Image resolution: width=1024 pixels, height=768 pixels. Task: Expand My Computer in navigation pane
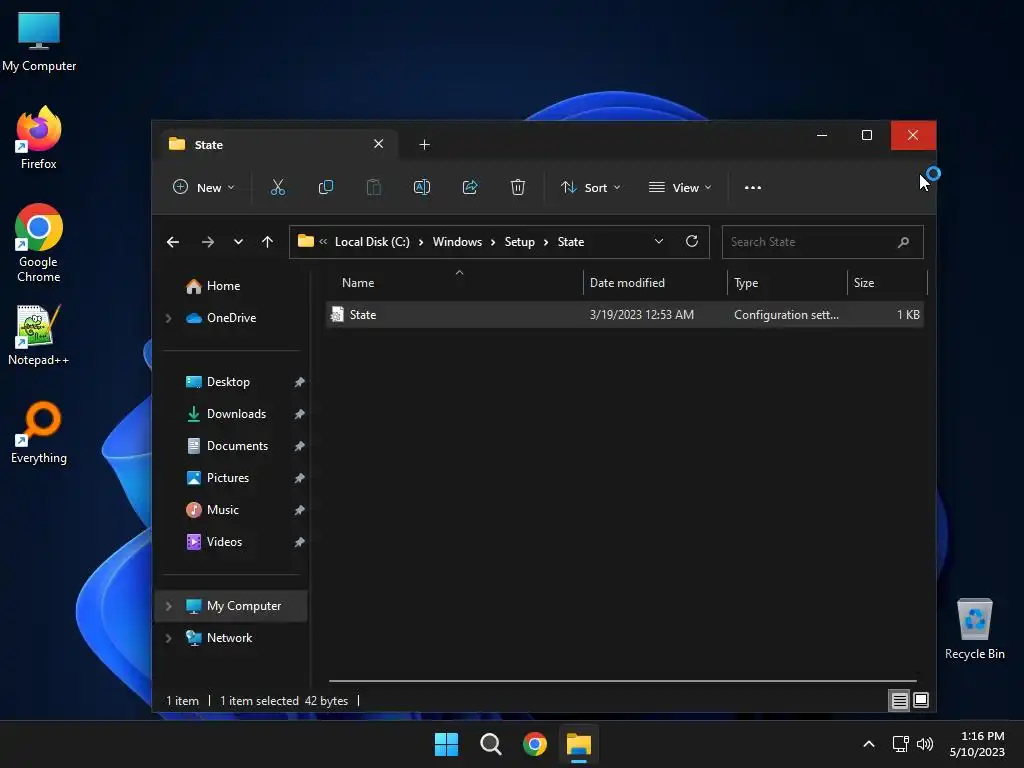point(168,606)
